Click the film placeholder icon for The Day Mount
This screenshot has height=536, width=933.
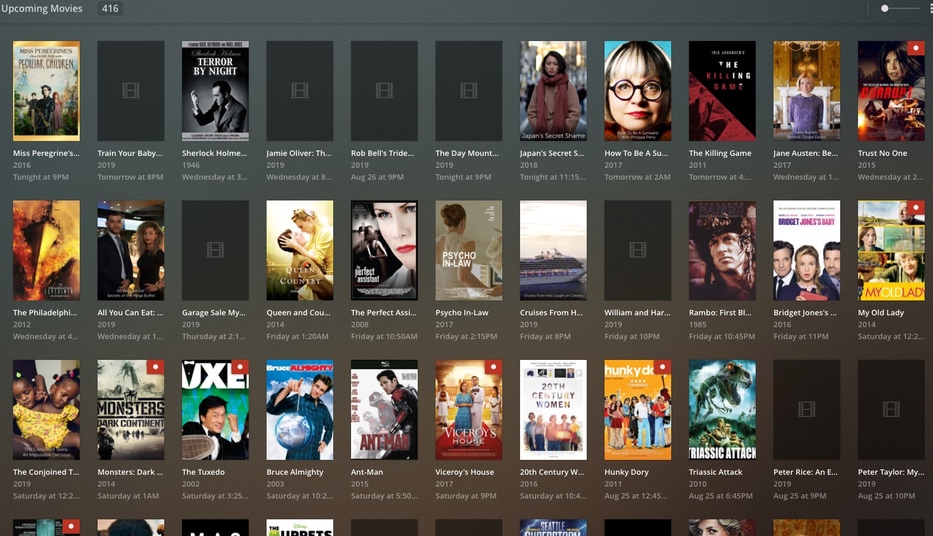coord(469,90)
